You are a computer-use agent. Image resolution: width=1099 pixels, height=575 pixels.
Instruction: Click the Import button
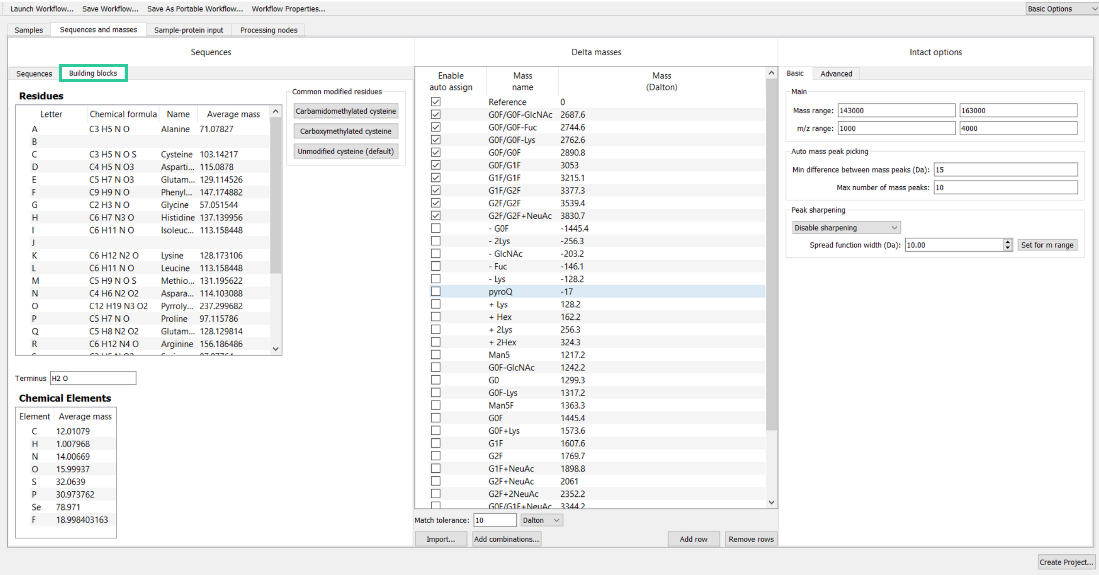pyautogui.click(x=441, y=539)
